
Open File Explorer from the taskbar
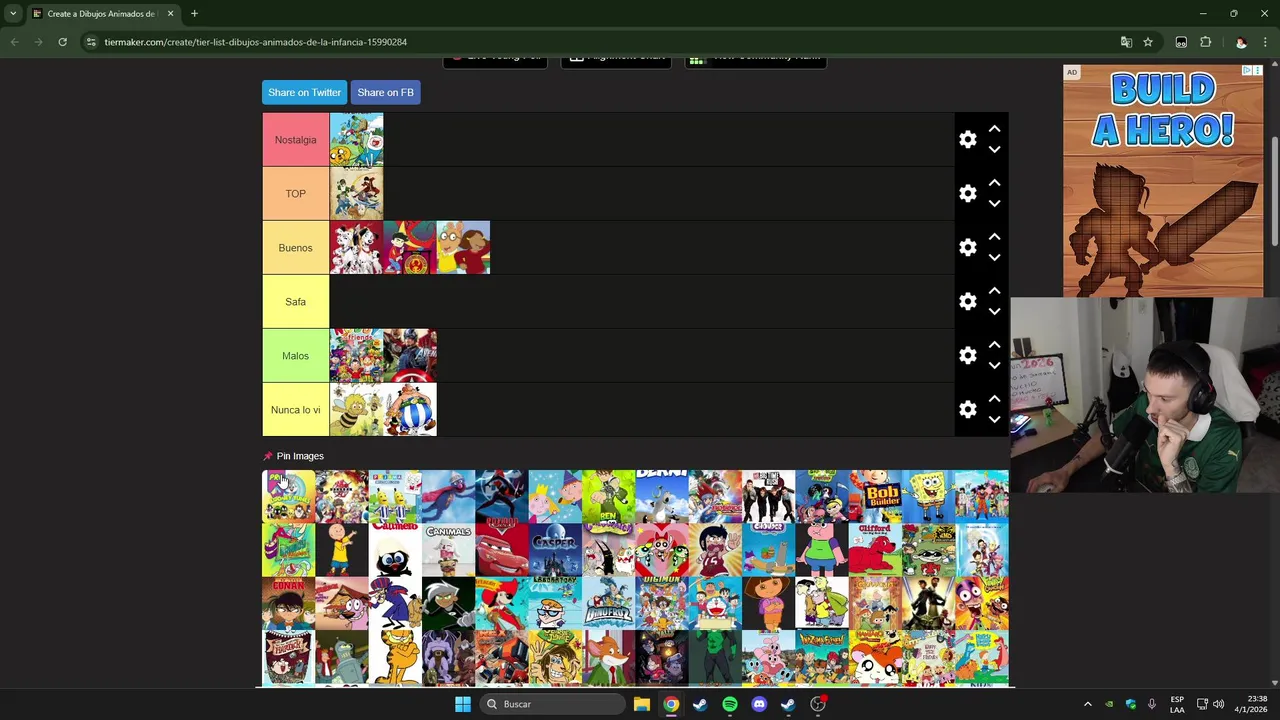641,704
